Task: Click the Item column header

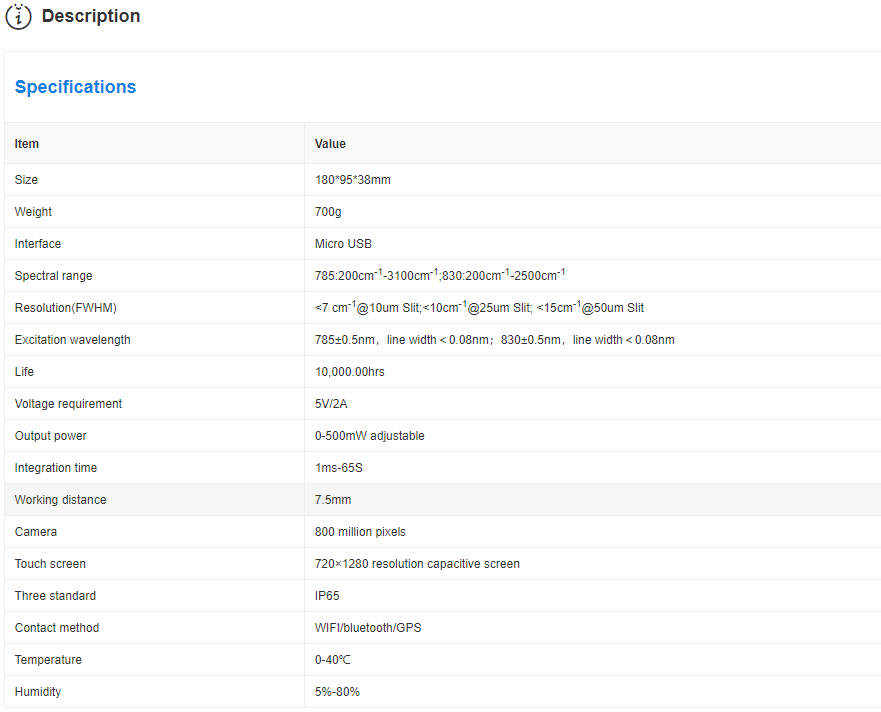Action: click(27, 144)
